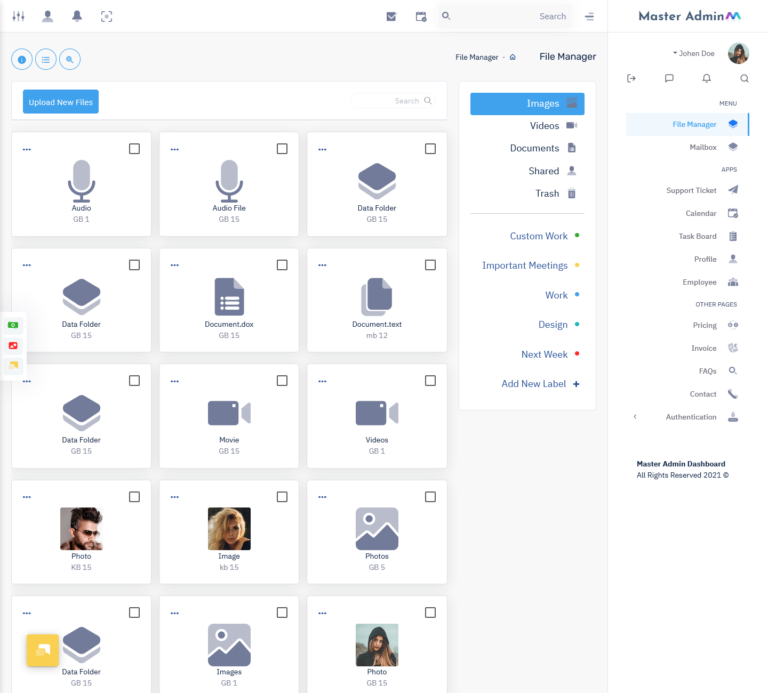Click the round search button

click(x=70, y=59)
